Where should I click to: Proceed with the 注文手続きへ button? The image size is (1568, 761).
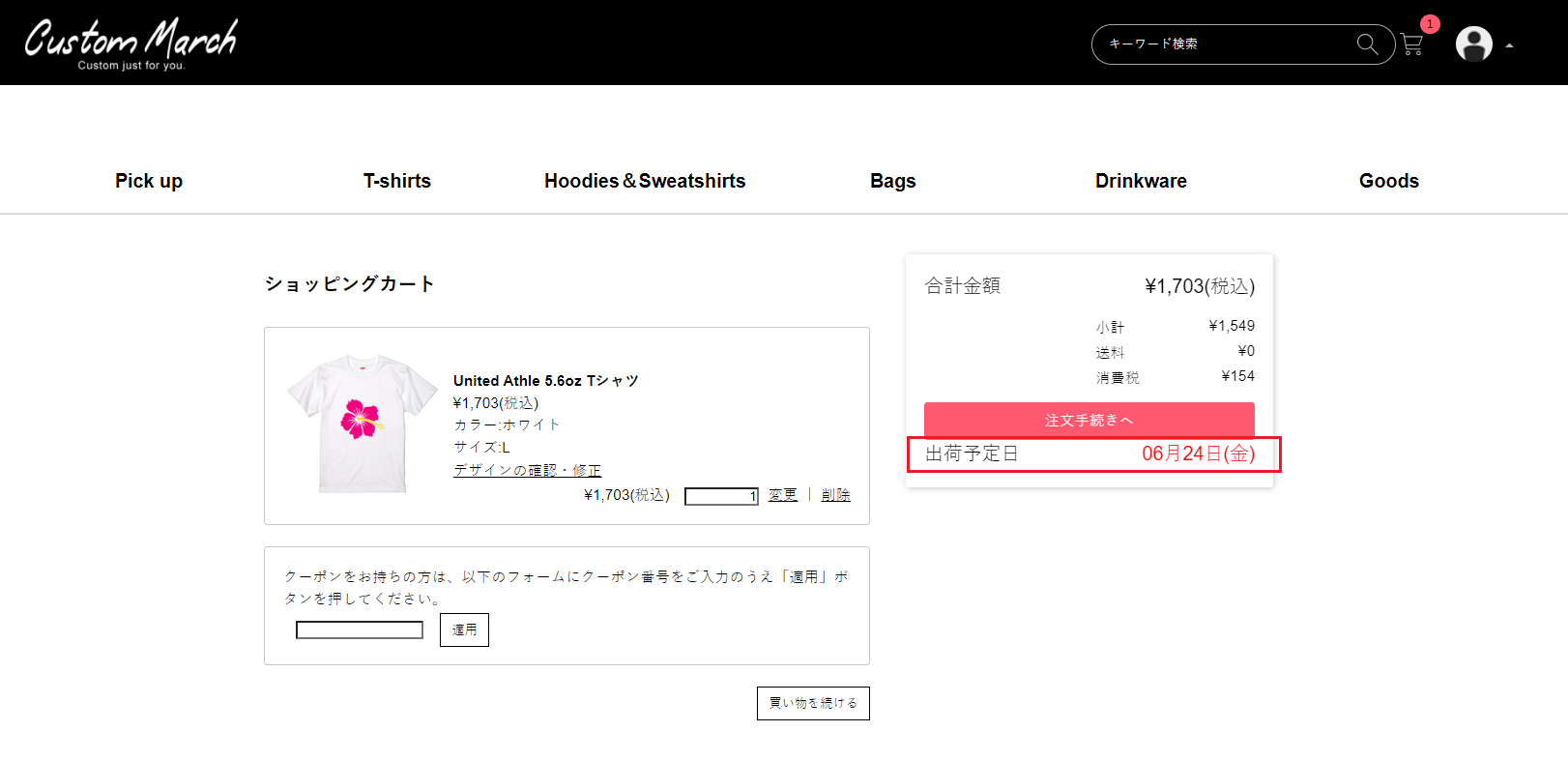(x=1089, y=420)
